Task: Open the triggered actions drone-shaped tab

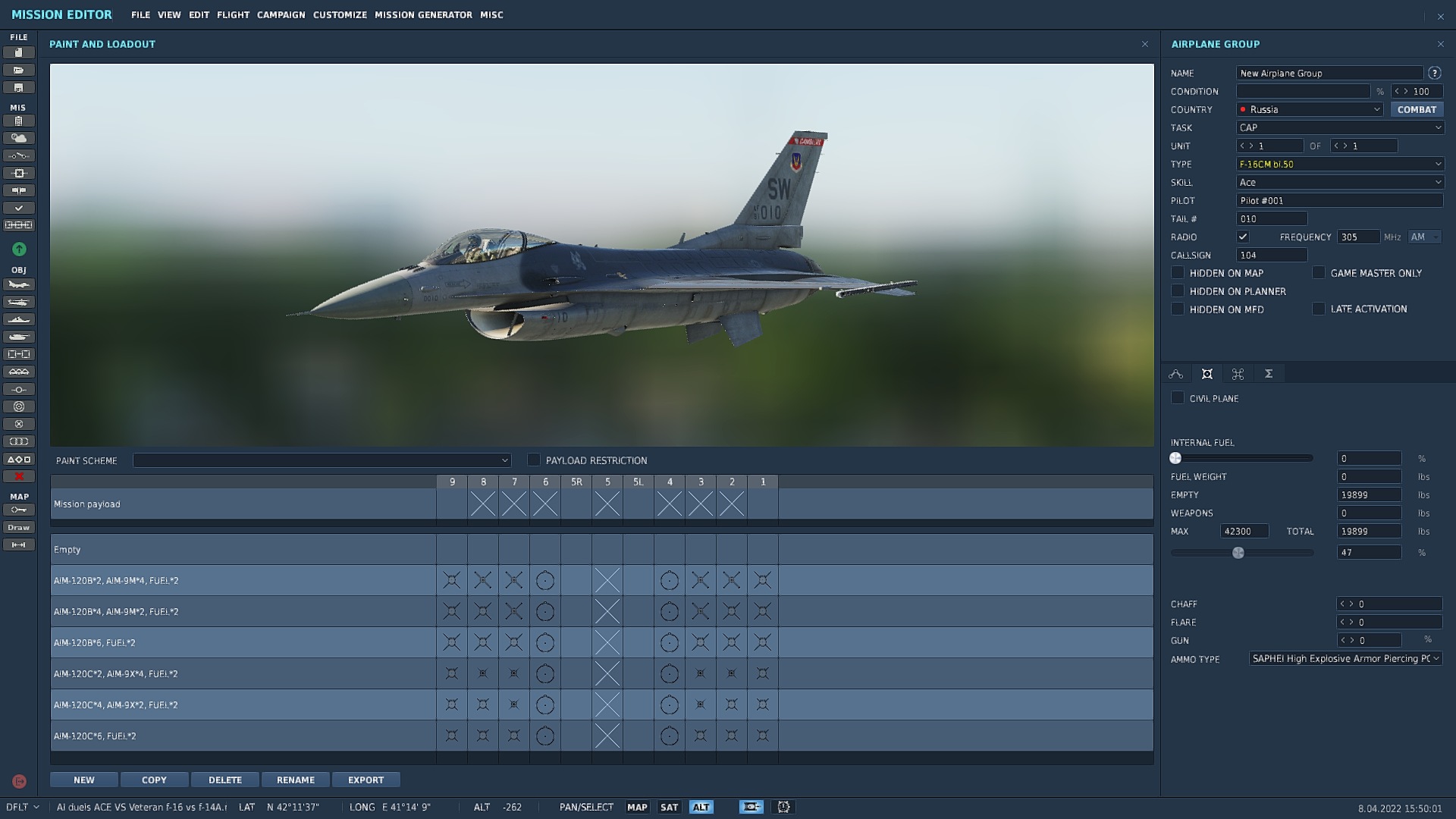Action: [x=1238, y=374]
